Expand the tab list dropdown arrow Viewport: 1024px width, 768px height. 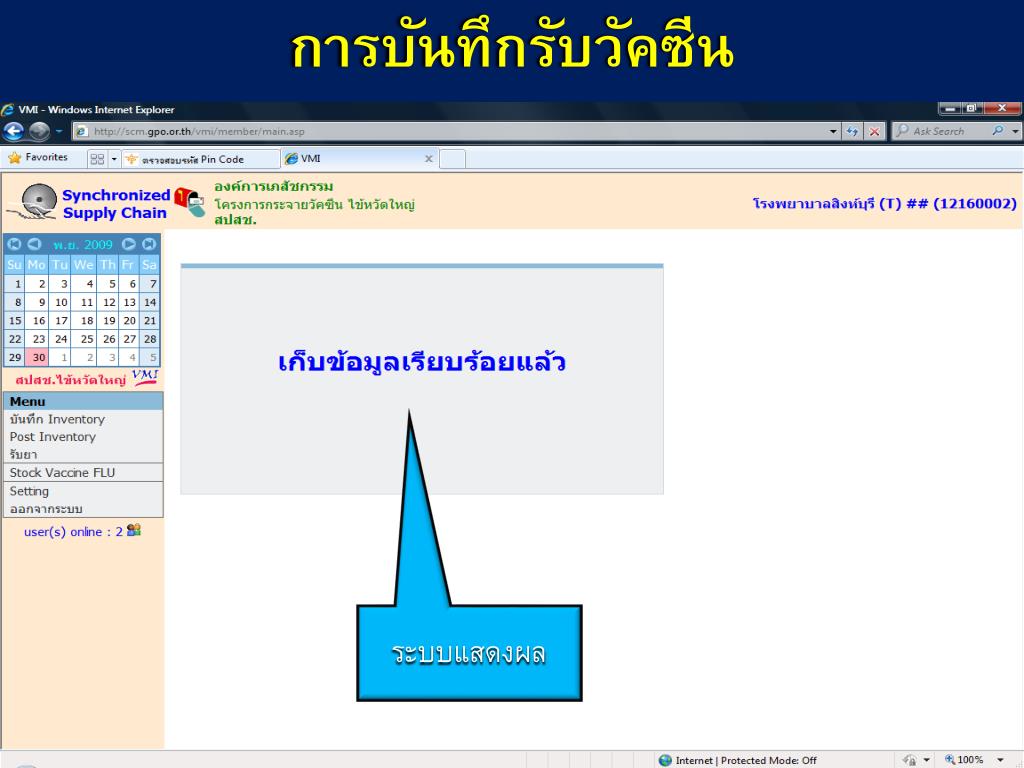(x=114, y=159)
